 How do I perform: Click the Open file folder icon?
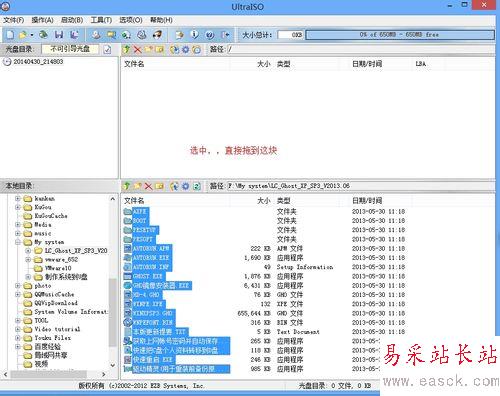(x=23, y=35)
